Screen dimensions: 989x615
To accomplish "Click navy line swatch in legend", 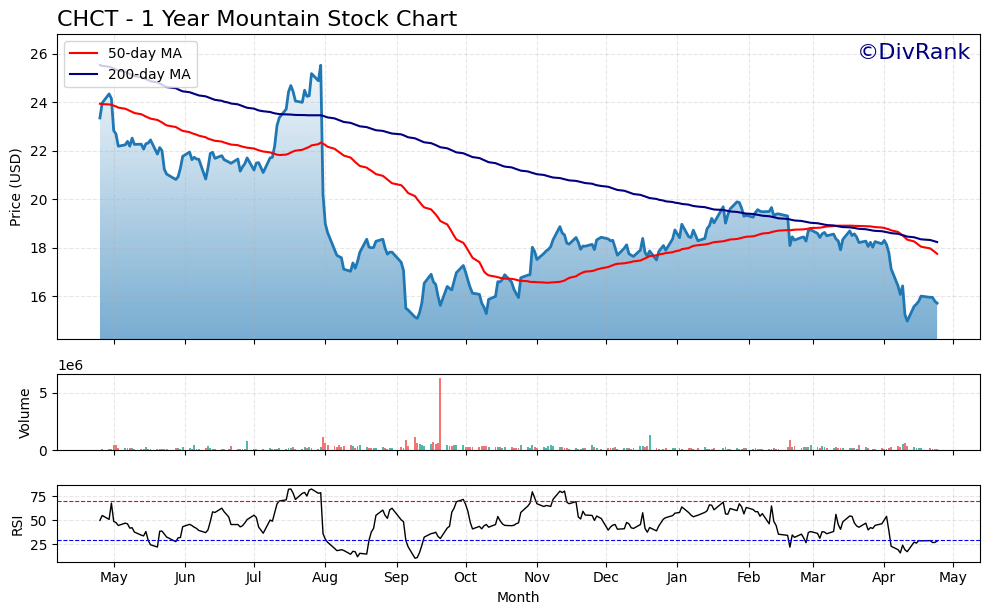I will coord(83,74).
